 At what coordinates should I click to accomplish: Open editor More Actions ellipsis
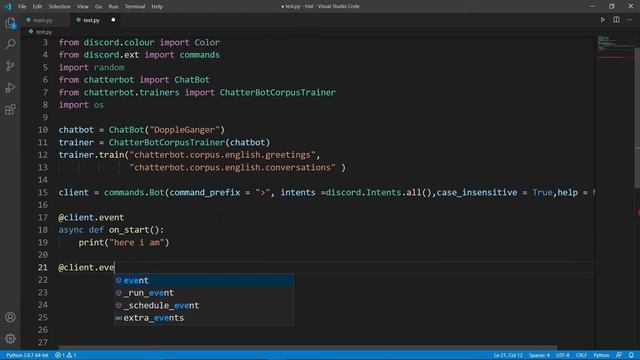point(629,20)
